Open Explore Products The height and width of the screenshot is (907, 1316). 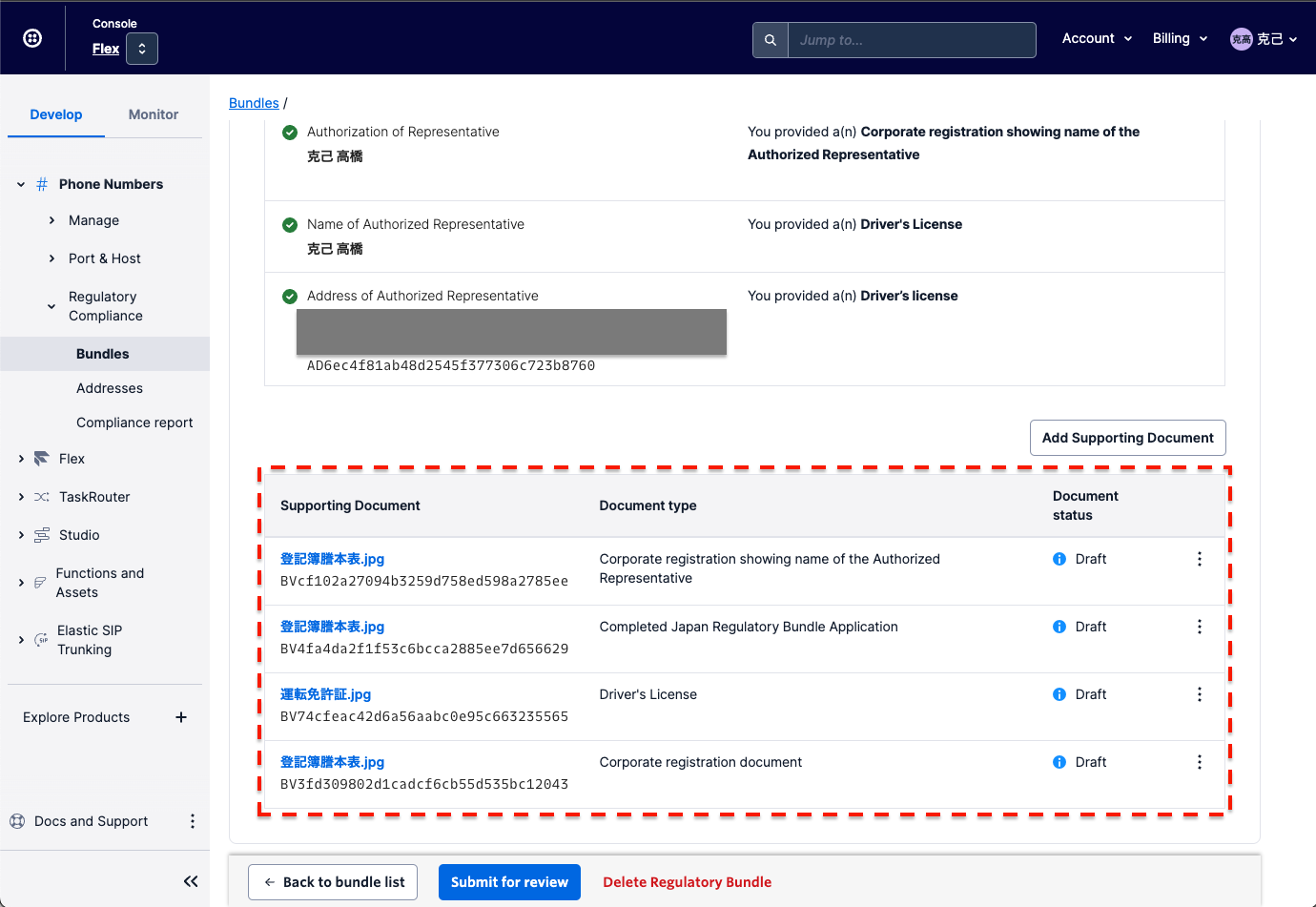pos(76,717)
